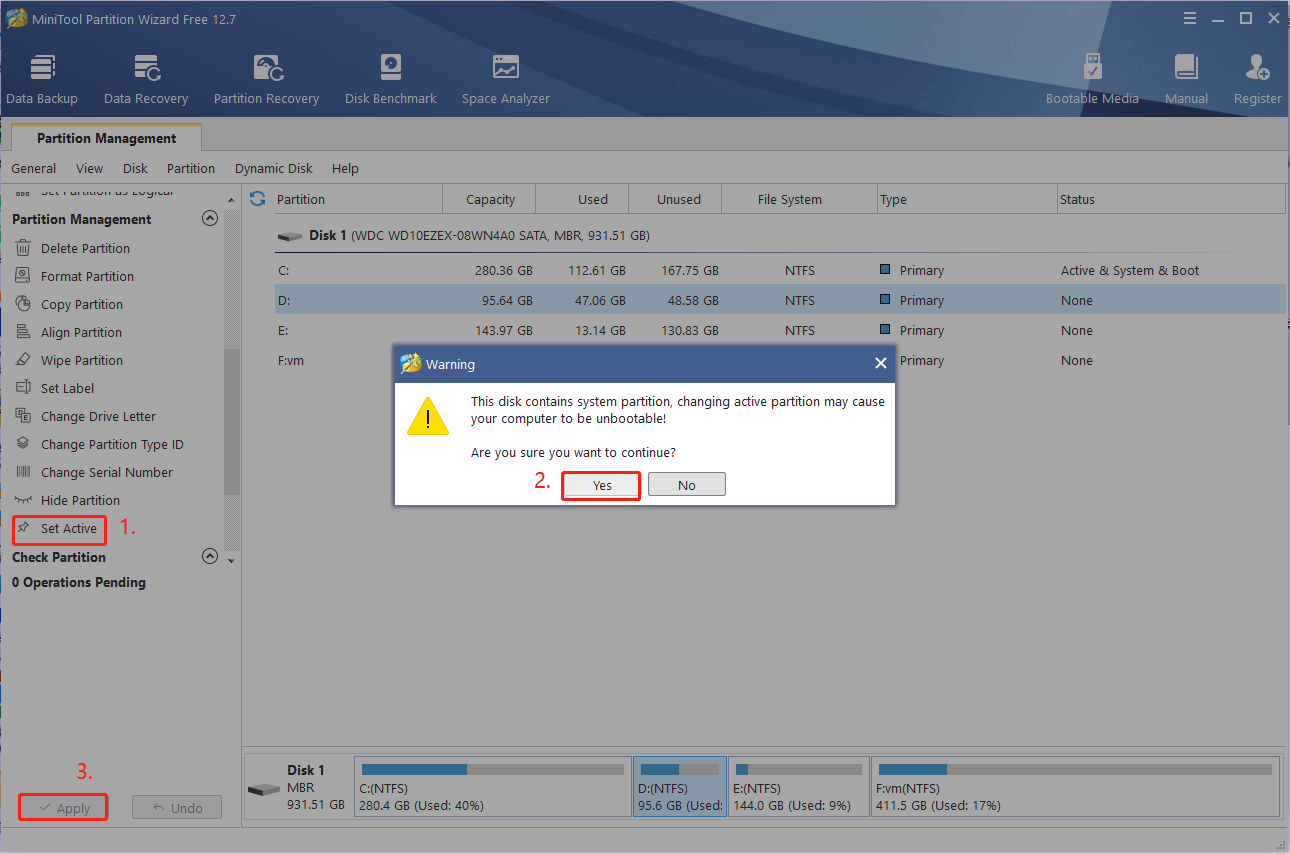Open the General menu
1290x854 pixels.
[34, 168]
